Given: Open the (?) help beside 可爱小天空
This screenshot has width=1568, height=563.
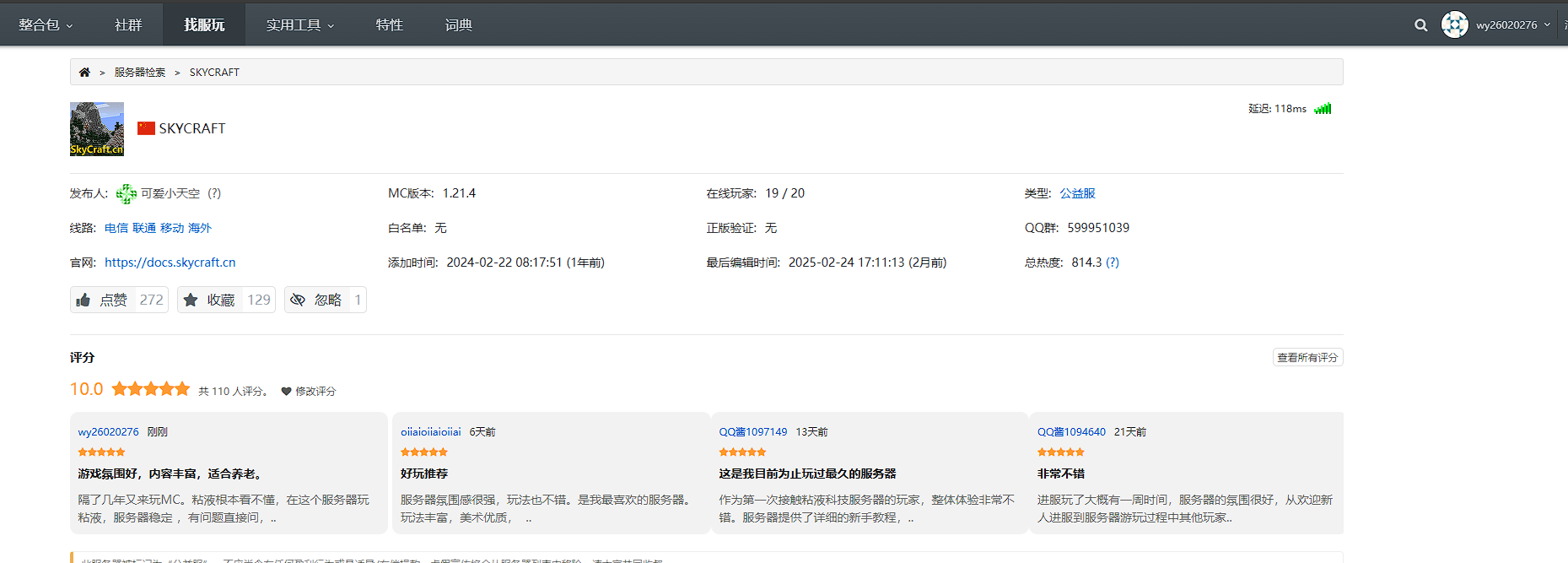Looking at the screenshot, I should [x=214, y=193].
